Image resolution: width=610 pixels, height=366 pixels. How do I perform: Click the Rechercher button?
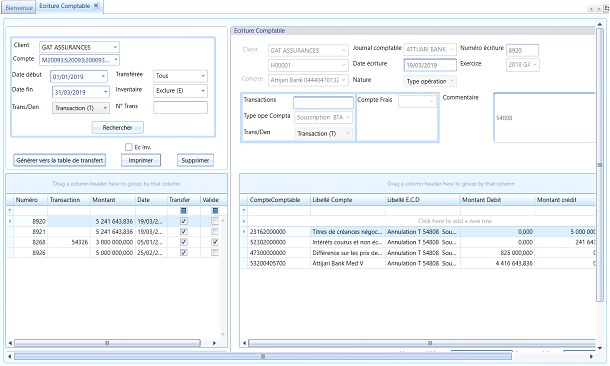click(117, 127)
